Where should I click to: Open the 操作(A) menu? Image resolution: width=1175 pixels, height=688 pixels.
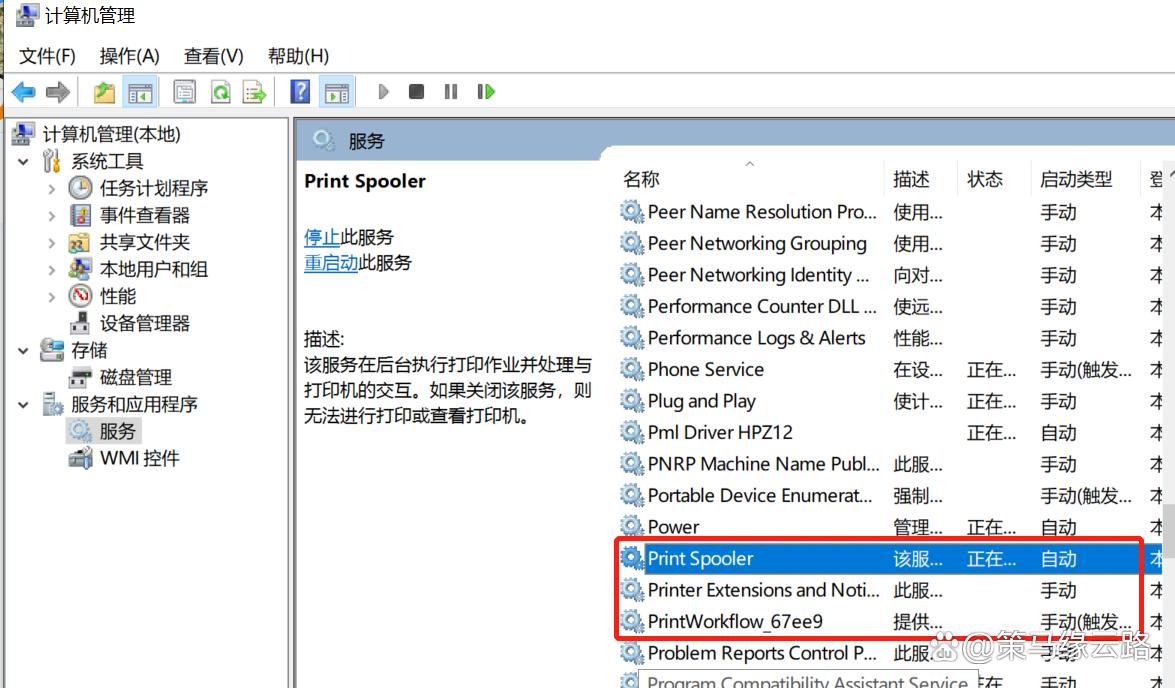[129, 56]
